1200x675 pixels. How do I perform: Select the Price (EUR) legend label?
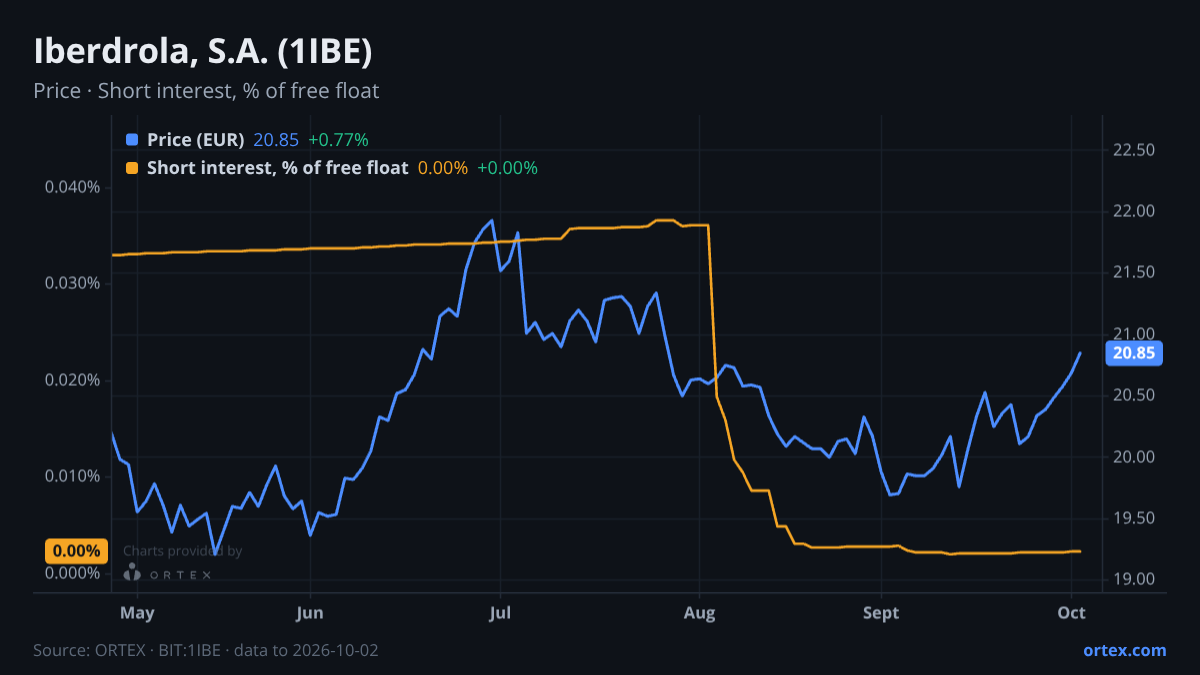(x=195, y=140)
